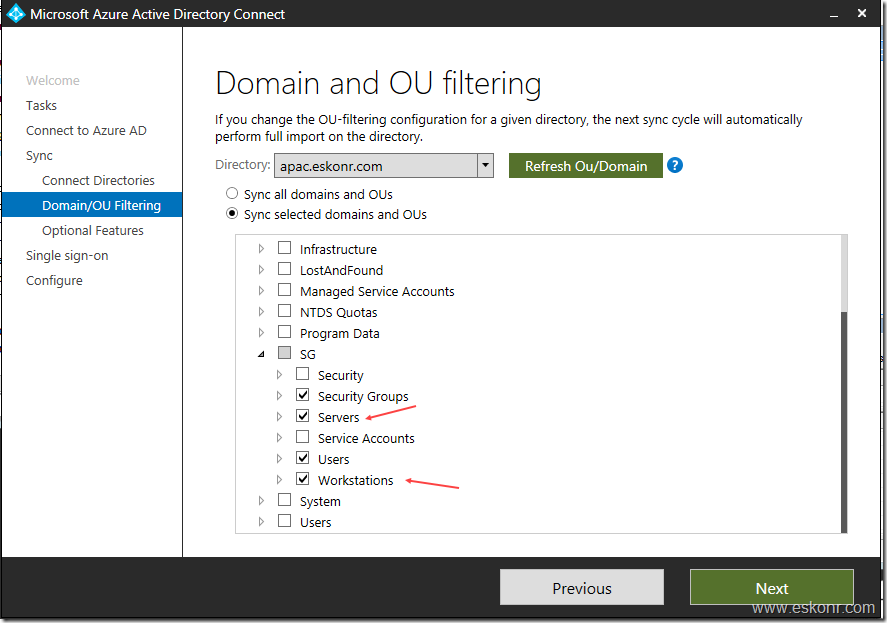This screenshot has height=623, width=887.
Task: Check the Service Accounts checkbox
Action: pos(303,437)
